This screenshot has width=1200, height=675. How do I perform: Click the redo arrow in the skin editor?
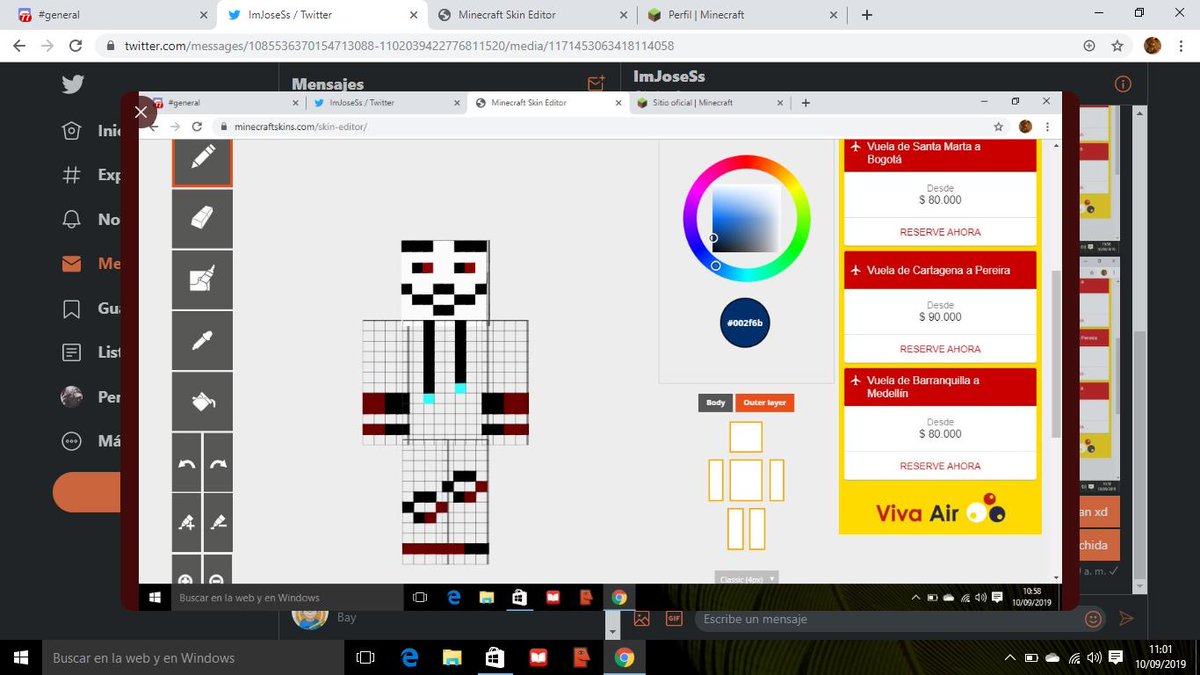coord(218,462)
